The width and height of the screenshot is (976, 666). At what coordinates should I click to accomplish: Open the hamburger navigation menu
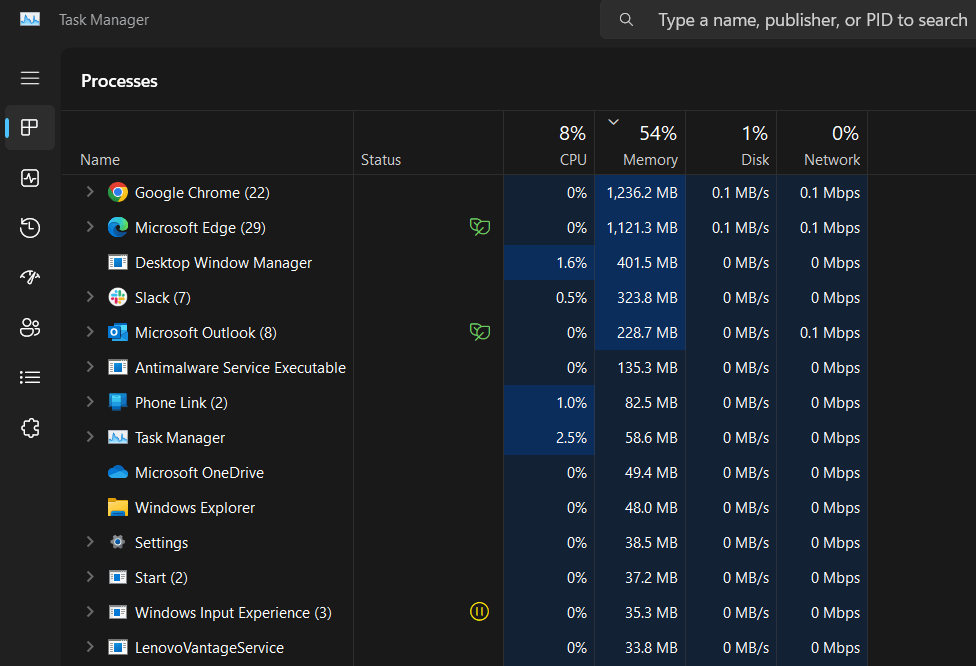click(x=30, y=78)
